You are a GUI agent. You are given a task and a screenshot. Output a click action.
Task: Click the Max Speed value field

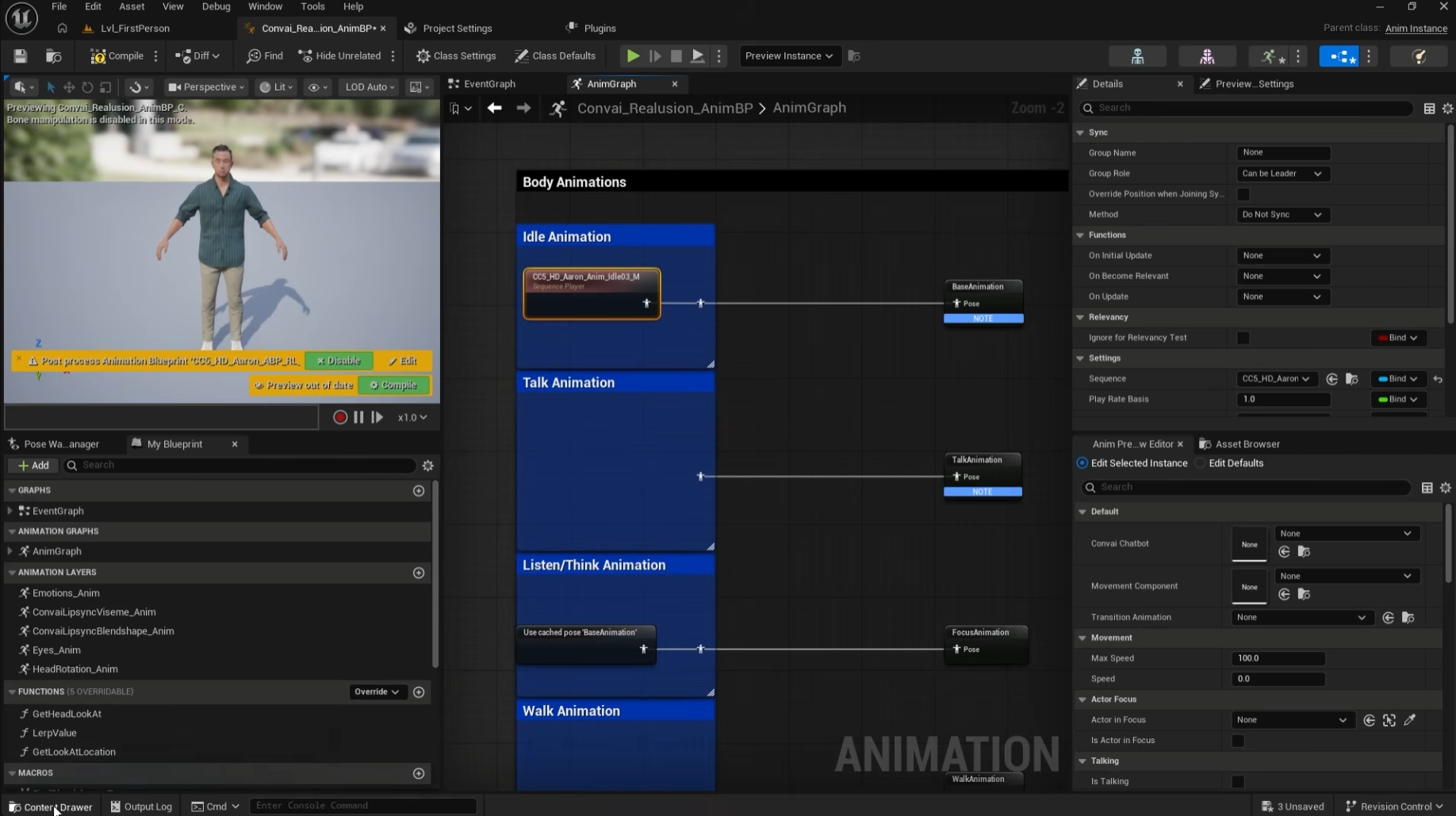point(1278,658)
